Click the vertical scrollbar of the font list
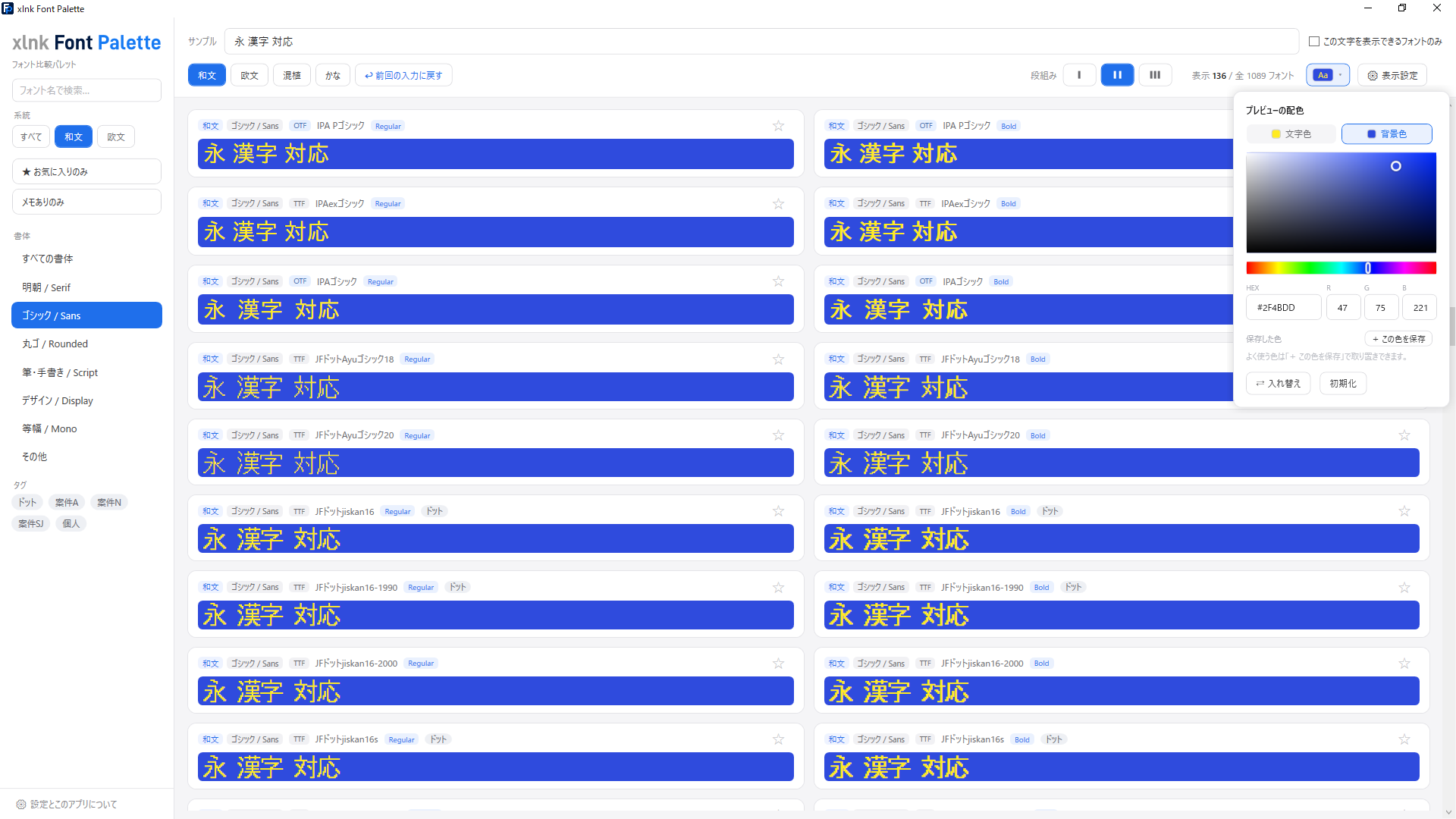 point(1451,326)
